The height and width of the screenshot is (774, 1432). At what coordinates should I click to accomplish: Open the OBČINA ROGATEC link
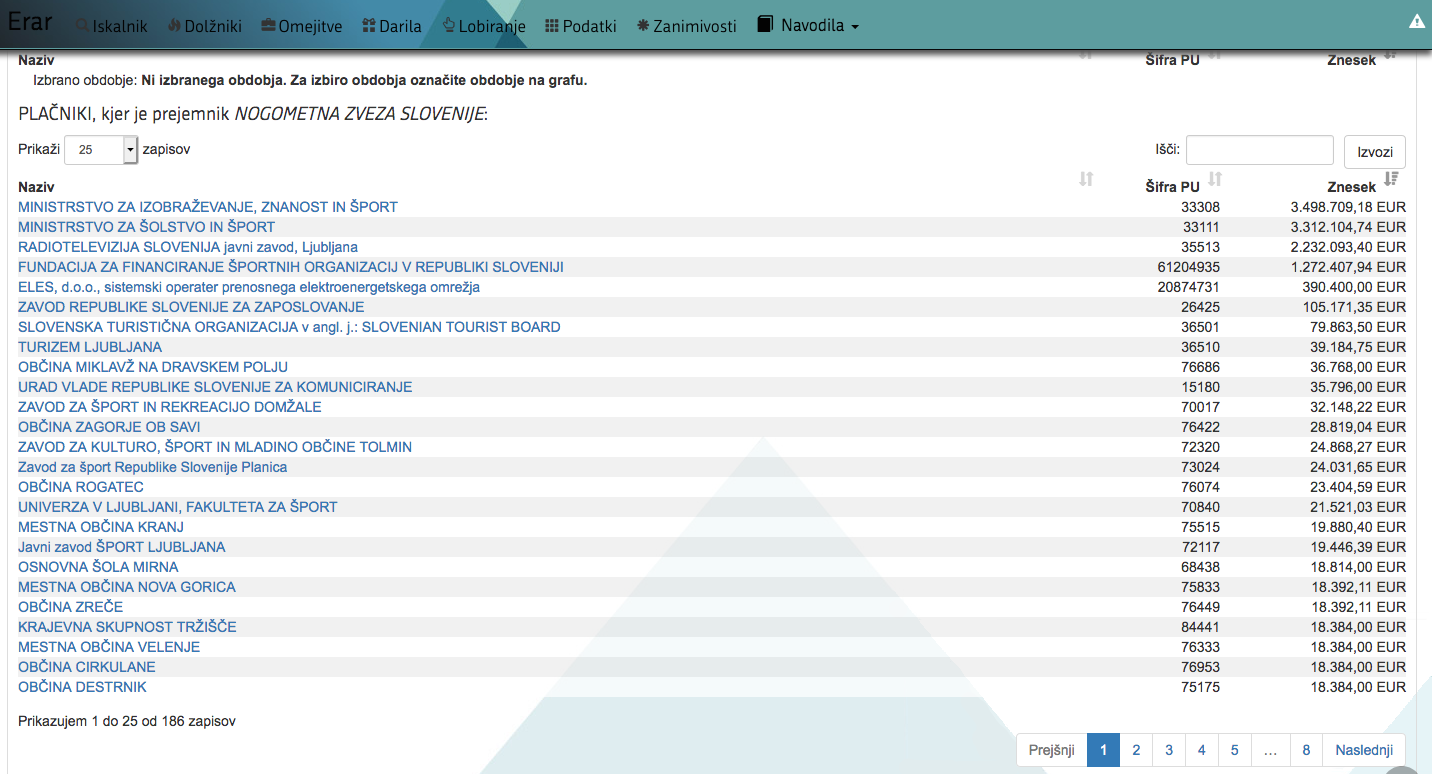click(x=81, y=487)
